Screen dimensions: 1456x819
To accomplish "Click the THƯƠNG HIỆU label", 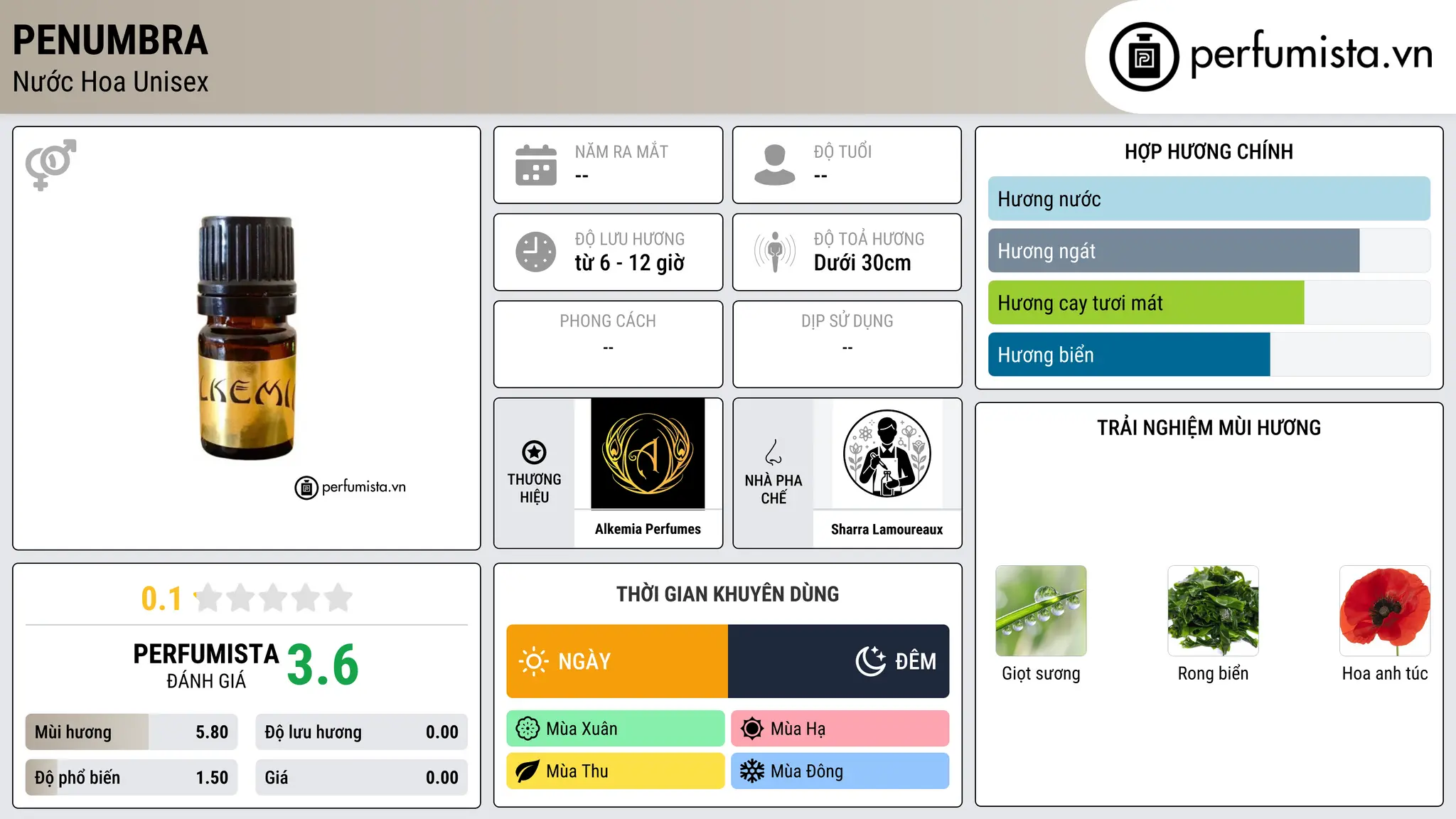I will 534,488.
